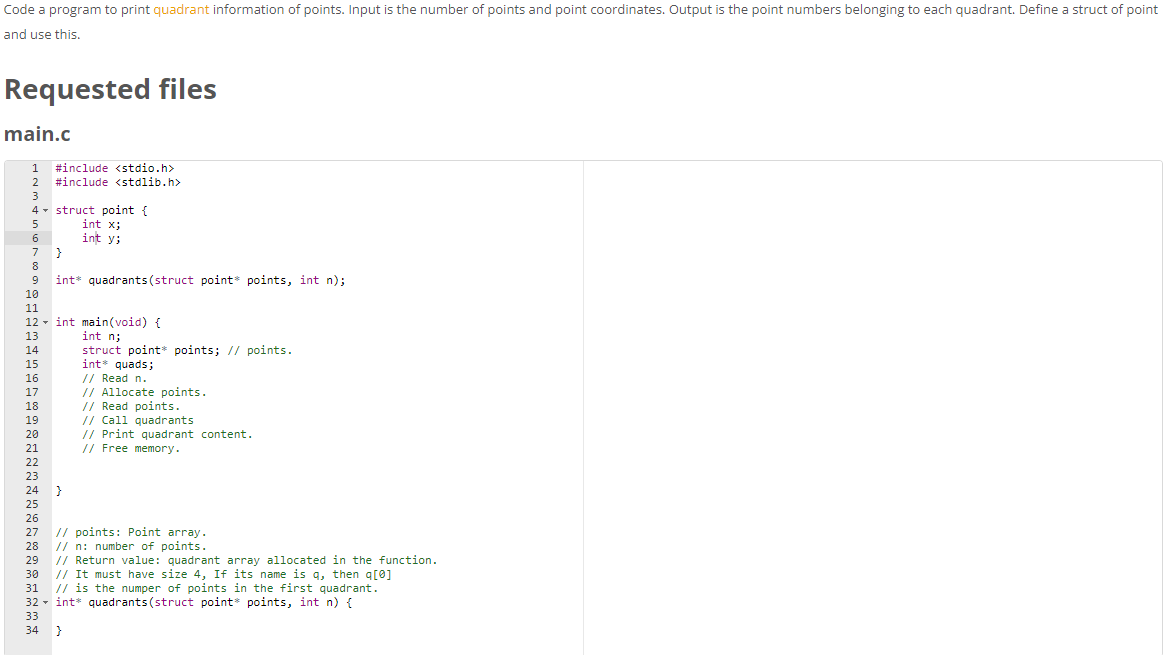1170x655 pixels.
Task: Click the main.c file heading
Action: click(x=37, y=133)
